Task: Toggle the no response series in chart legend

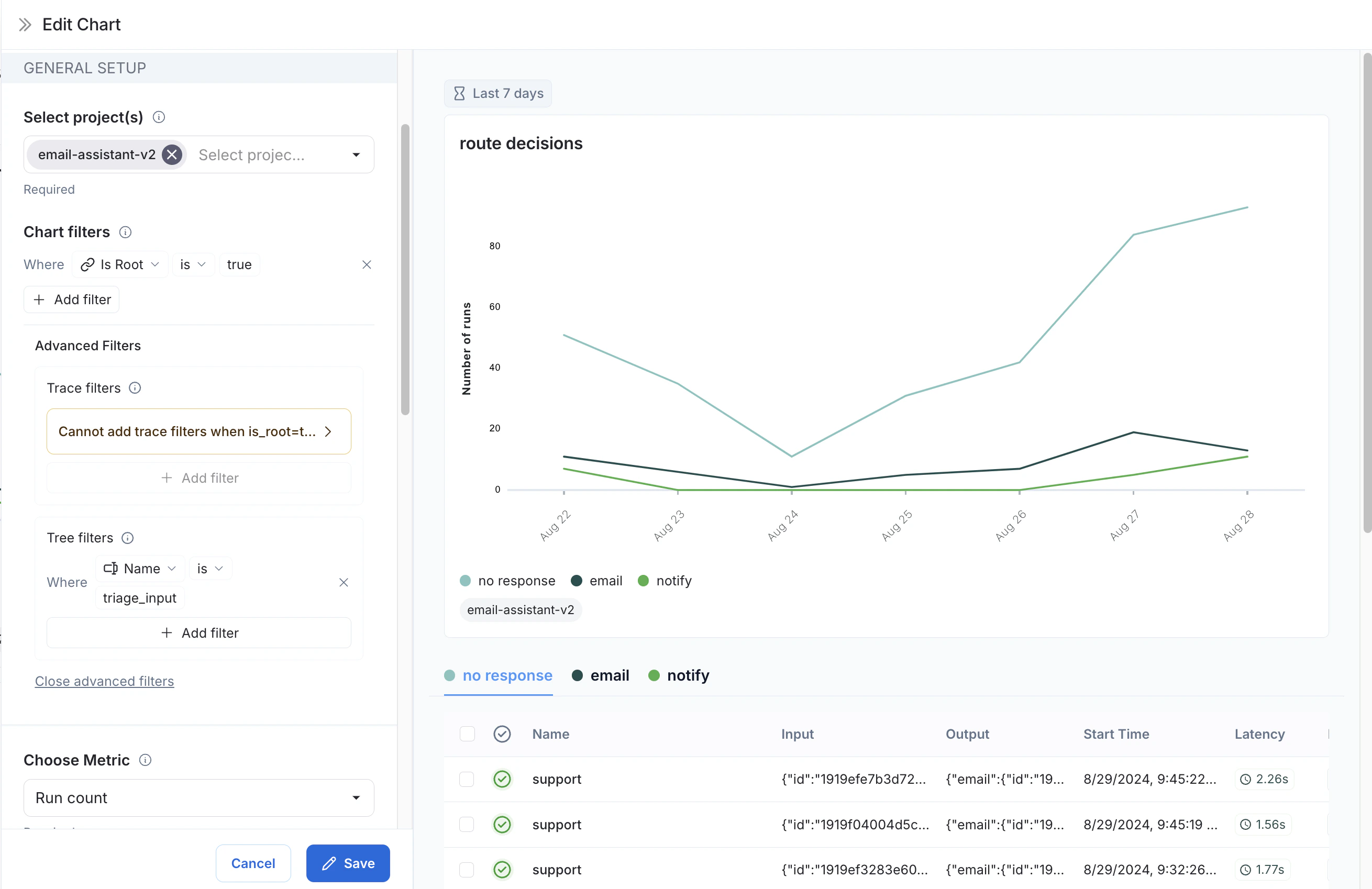Action: point(508,581)
